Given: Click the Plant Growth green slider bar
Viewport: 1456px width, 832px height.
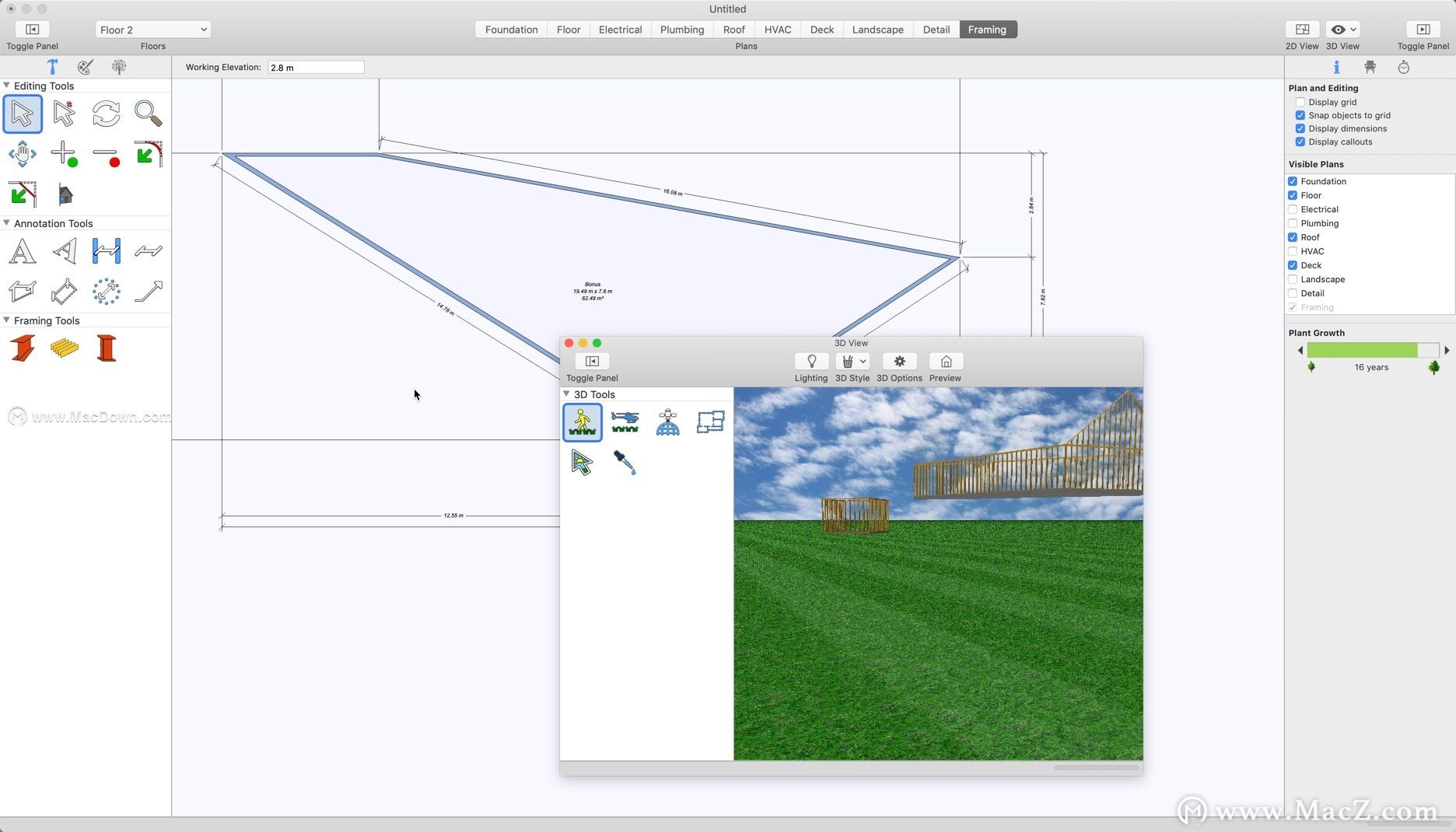Looking at the screenshot, I should [1373, 350].
